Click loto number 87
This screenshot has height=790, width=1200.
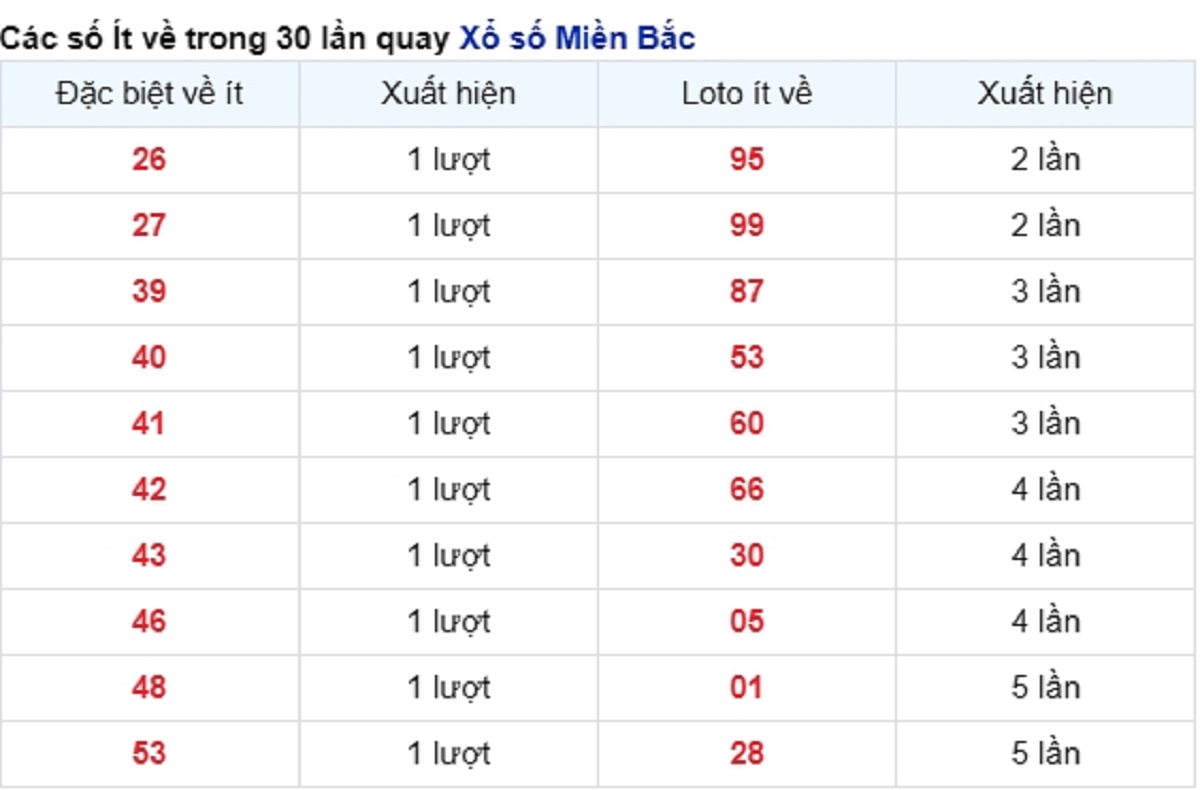[747, 291]
